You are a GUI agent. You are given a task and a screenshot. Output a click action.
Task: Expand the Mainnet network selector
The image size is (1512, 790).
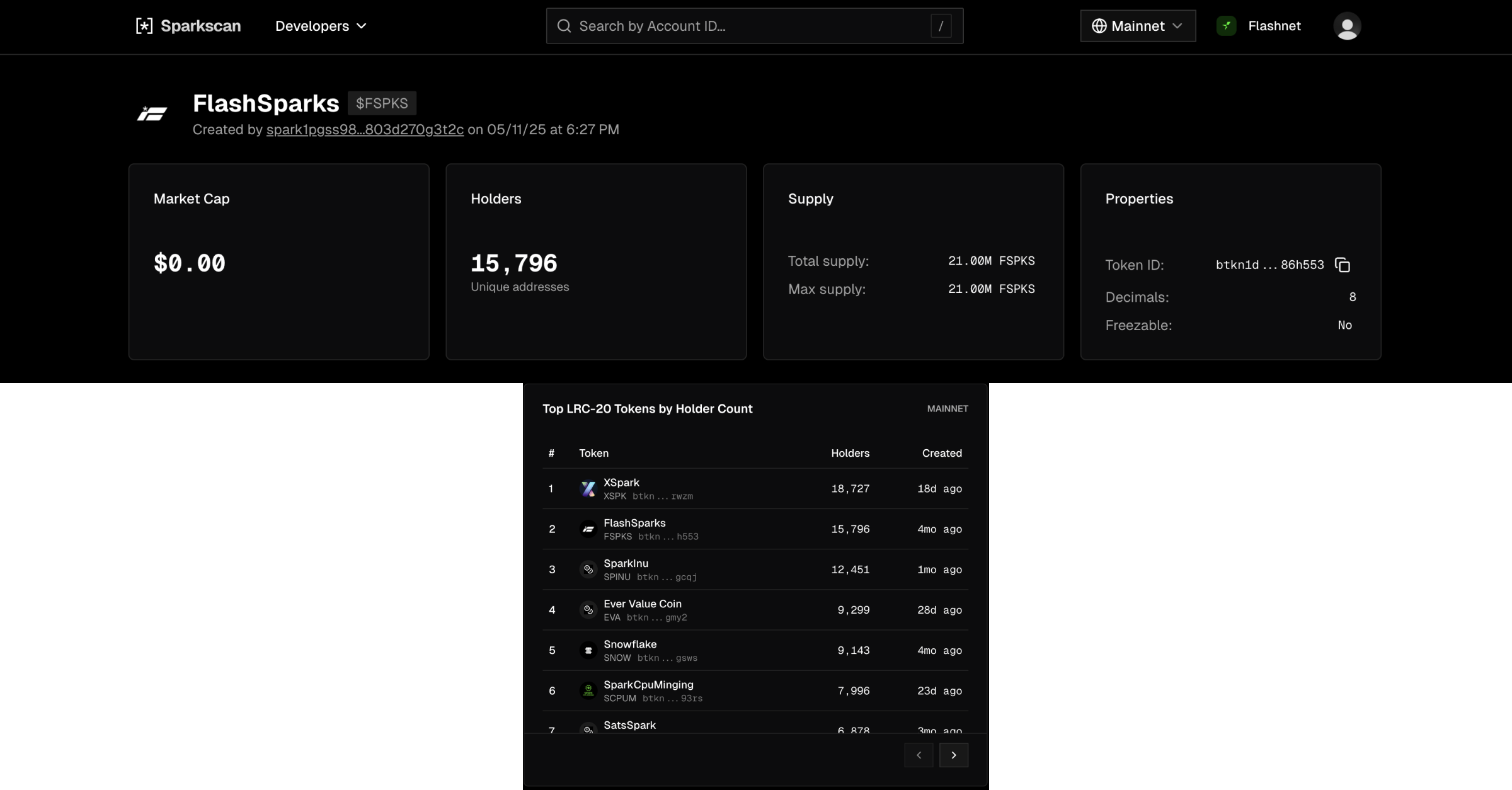(x=1138, y=26)
